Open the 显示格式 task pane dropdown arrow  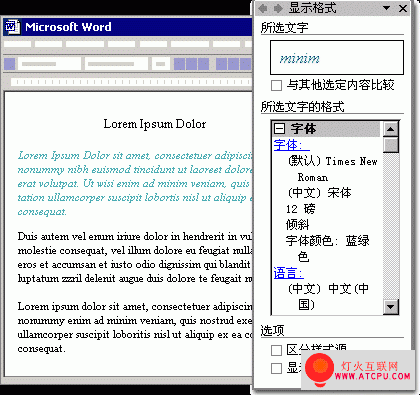pyautogui.click(x=386, y=8)
